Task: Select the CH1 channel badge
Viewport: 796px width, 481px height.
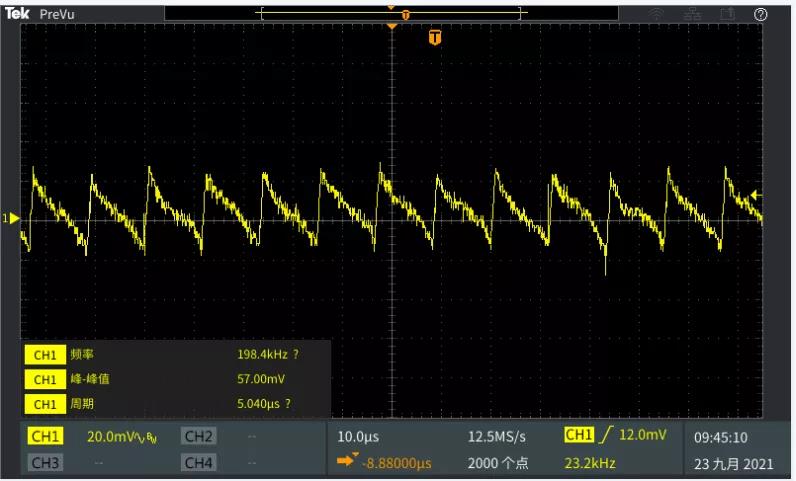Action: coord(45,436)
